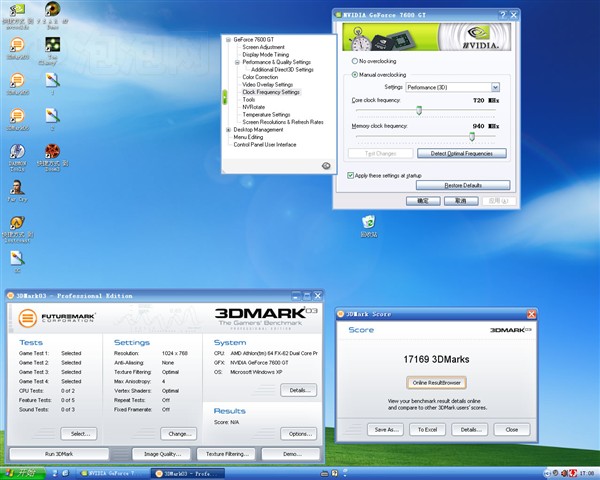Click Detect Optimal Frequencies button
The height and width of the screenshot is (480, 600).
(461, 153)
